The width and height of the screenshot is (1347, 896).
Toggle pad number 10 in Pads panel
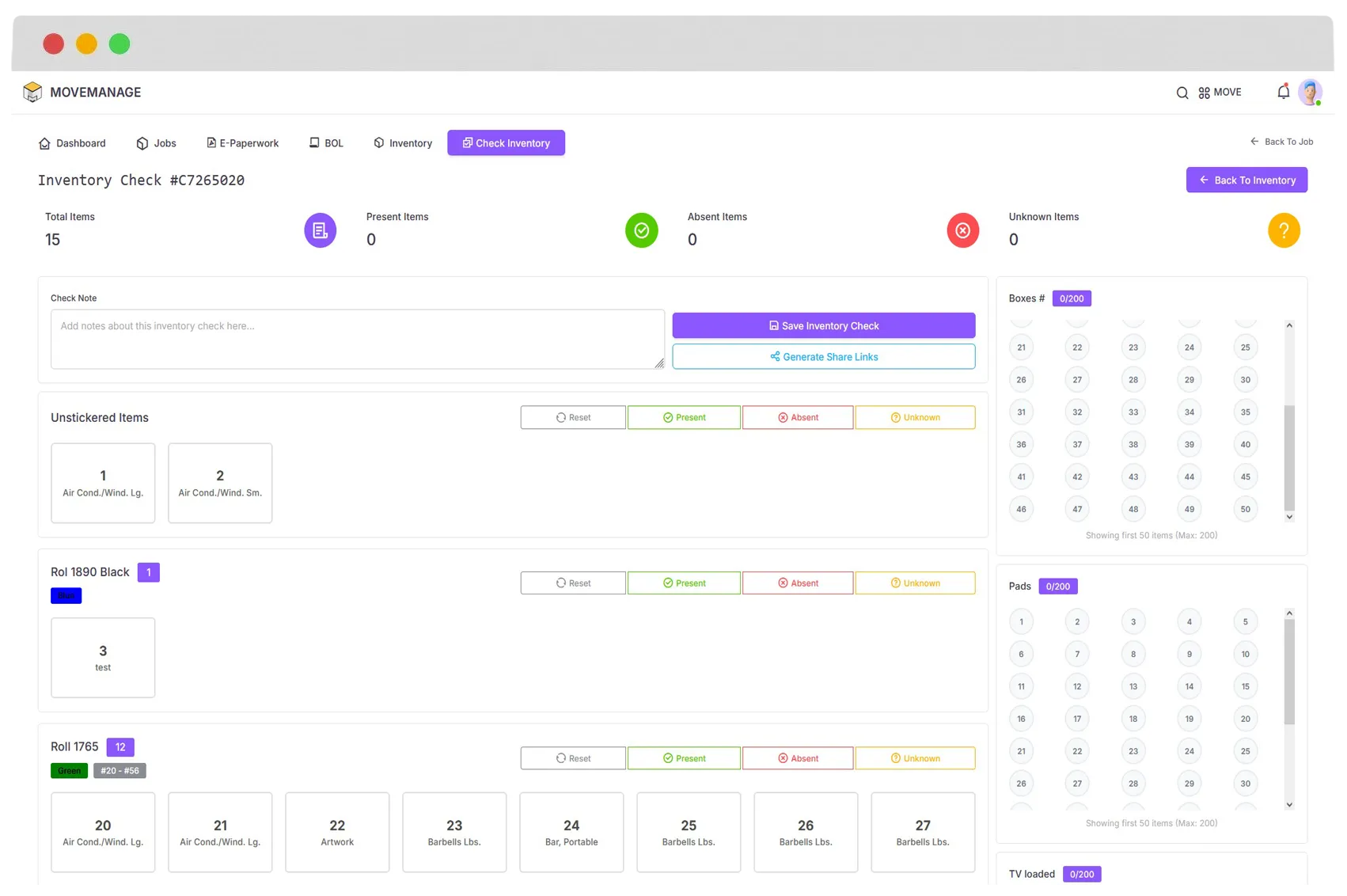(x=1245, y=654)
